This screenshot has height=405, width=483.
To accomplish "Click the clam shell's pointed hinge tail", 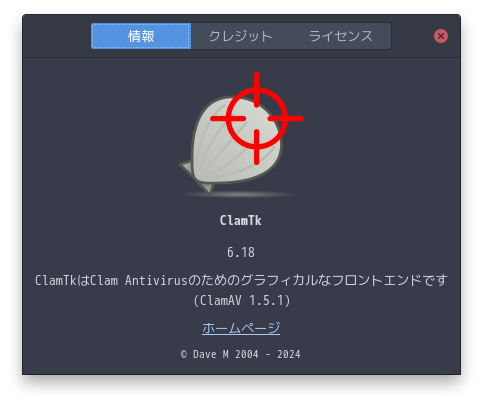I will tap(197, 177).
